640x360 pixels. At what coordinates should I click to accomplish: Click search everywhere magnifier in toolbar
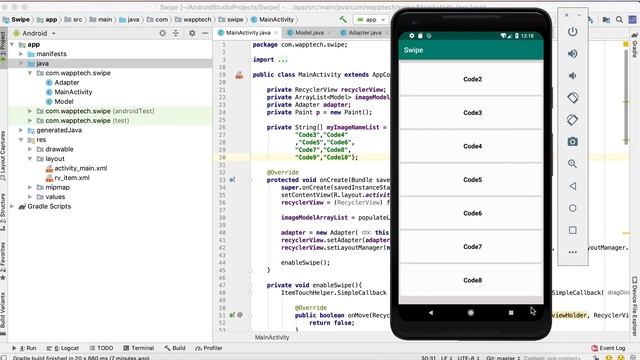click(x=619, y=19)
